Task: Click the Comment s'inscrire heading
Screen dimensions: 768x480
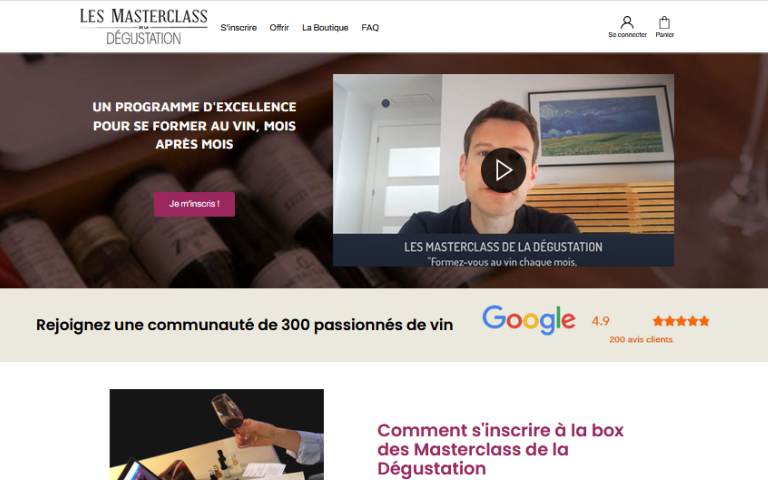Action: 500,449
